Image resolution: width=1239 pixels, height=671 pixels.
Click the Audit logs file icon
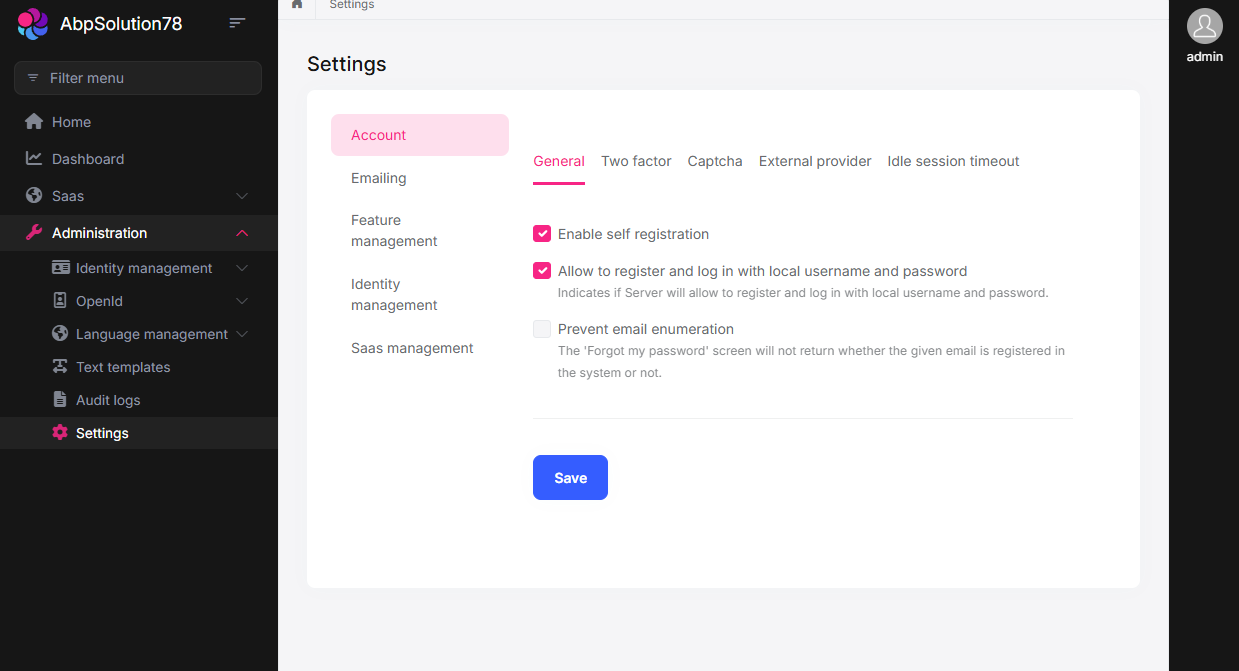(59, 399)
